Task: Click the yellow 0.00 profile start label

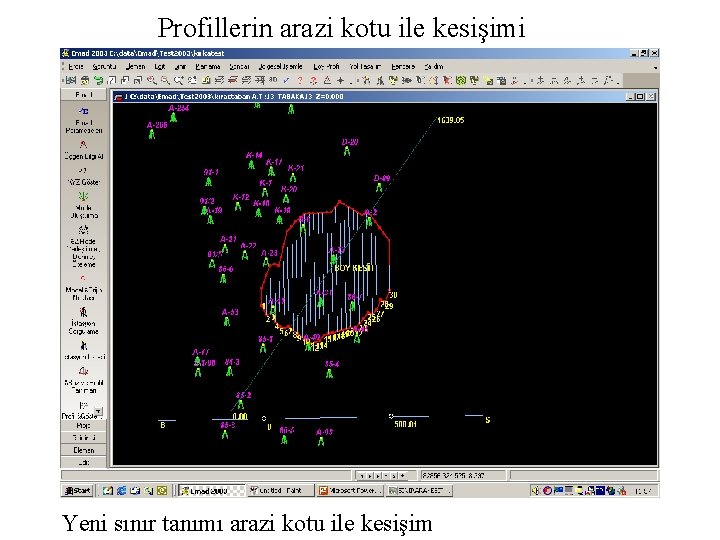Action: [x=240, y=416]
